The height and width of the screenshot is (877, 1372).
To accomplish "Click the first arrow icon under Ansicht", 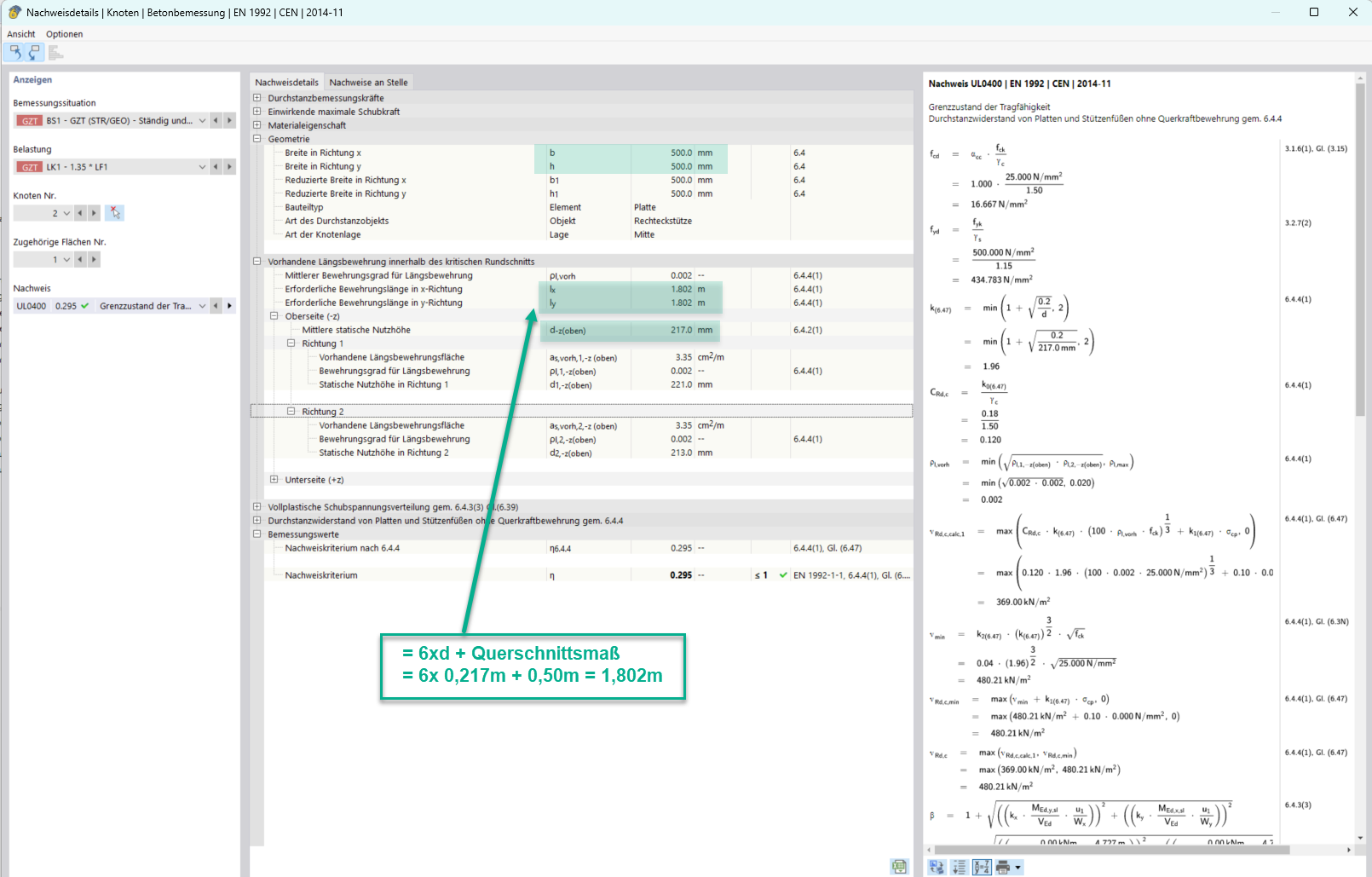I will click(15, 53).
